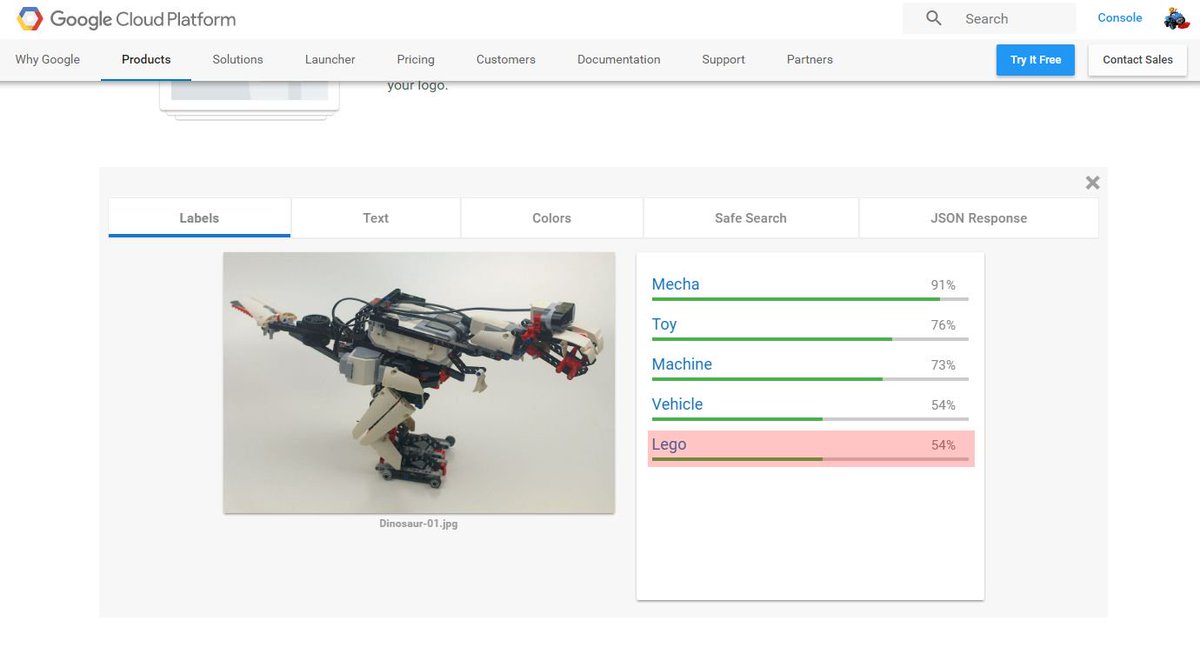
Task: Open the Safe Search tab
Action: 750,217
